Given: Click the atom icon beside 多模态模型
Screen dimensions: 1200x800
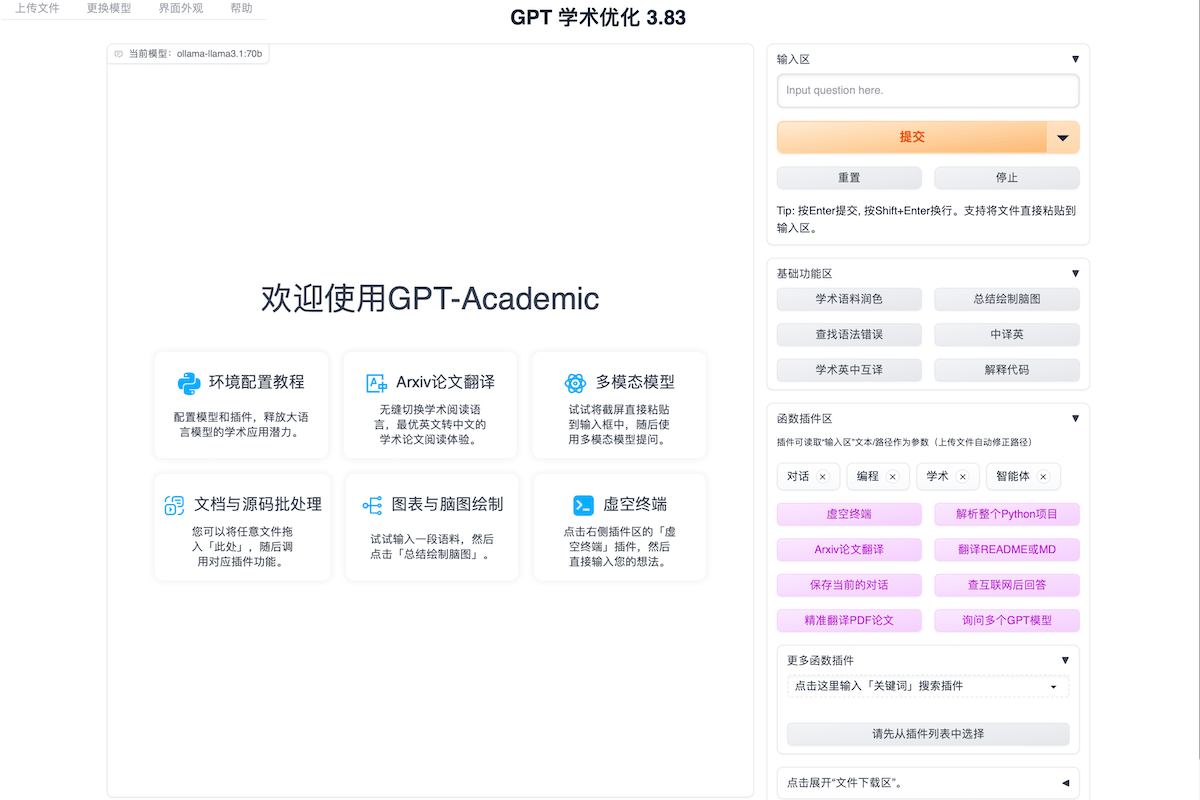Looking at the screenshot, I should pyautogui.click(x=574, y=382).
